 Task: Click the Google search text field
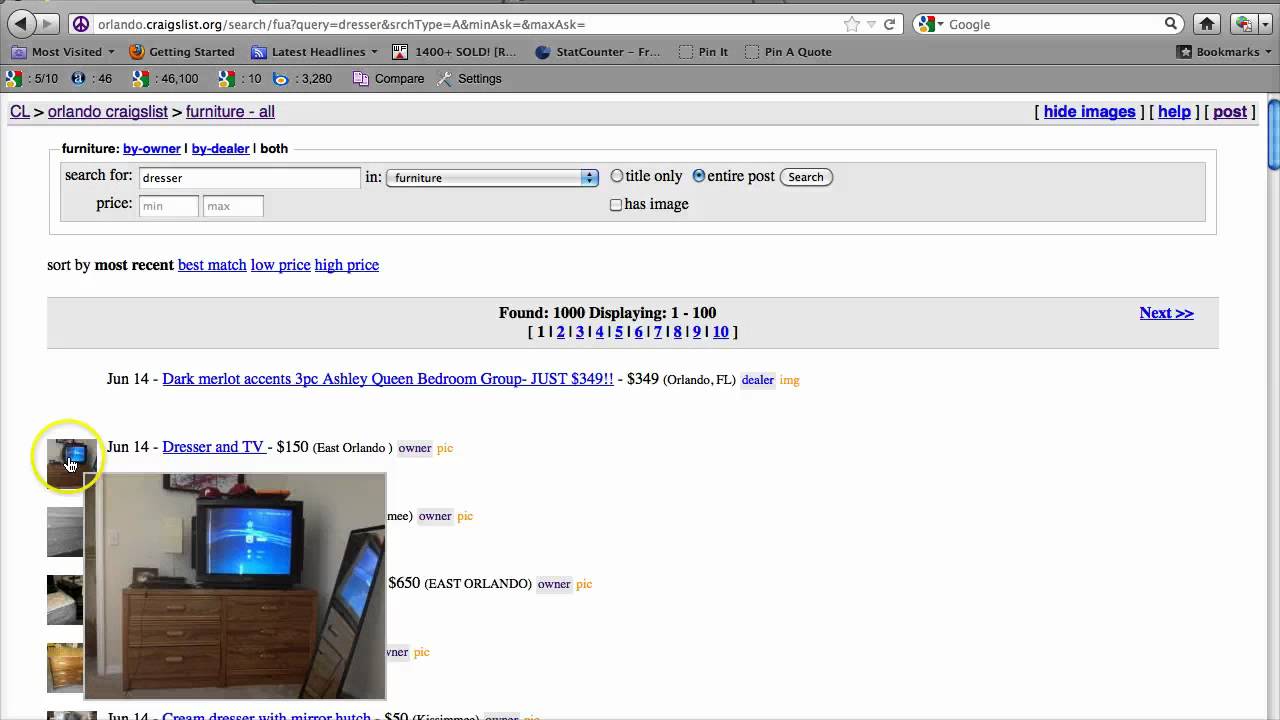[x=1053, y=24]
